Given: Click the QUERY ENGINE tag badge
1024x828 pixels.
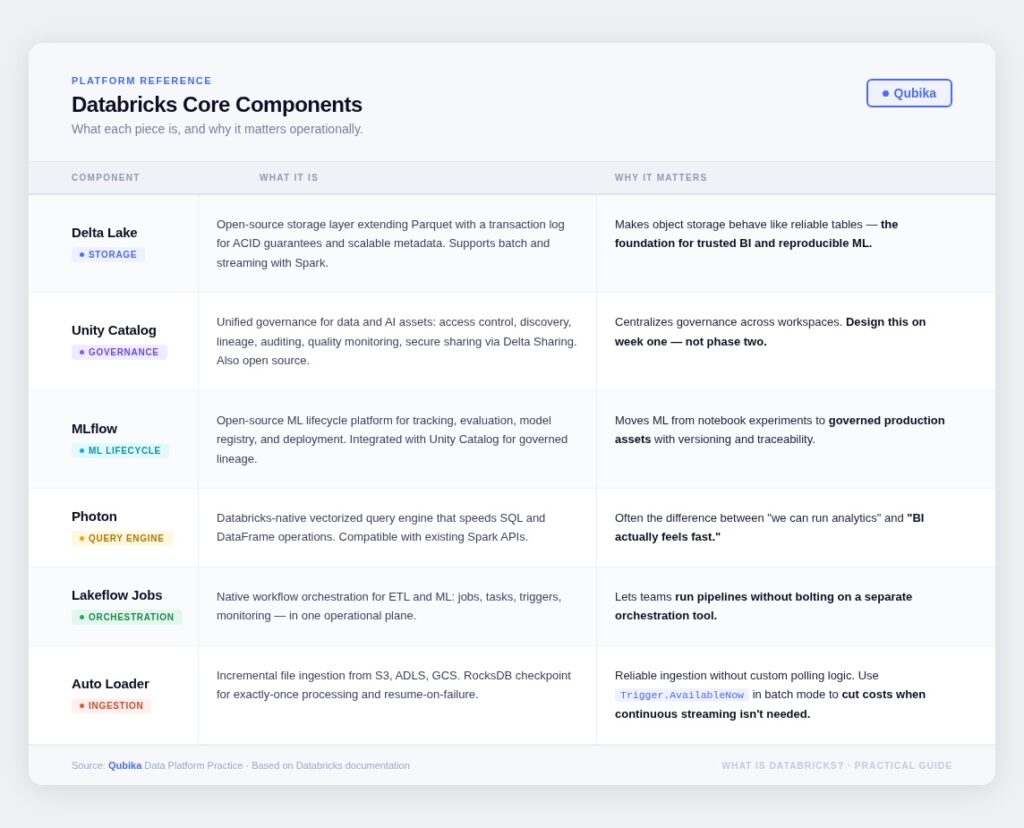Looking at the screenshot, I should pos(122,538).
